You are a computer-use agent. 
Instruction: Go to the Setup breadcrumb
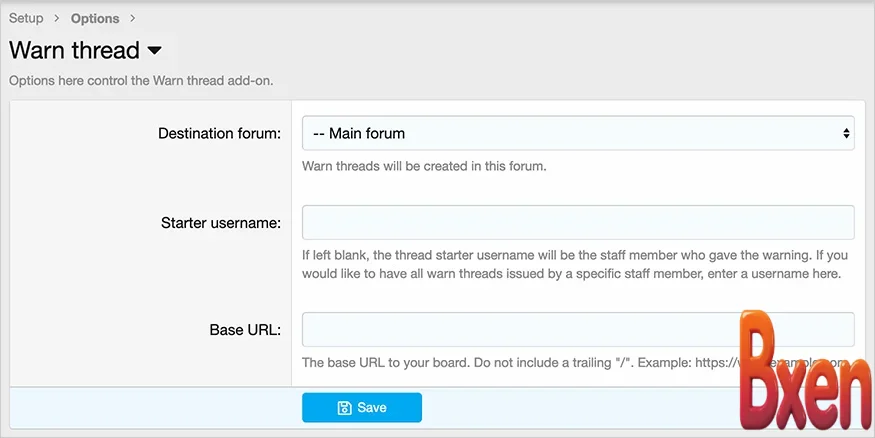[26, 19]
